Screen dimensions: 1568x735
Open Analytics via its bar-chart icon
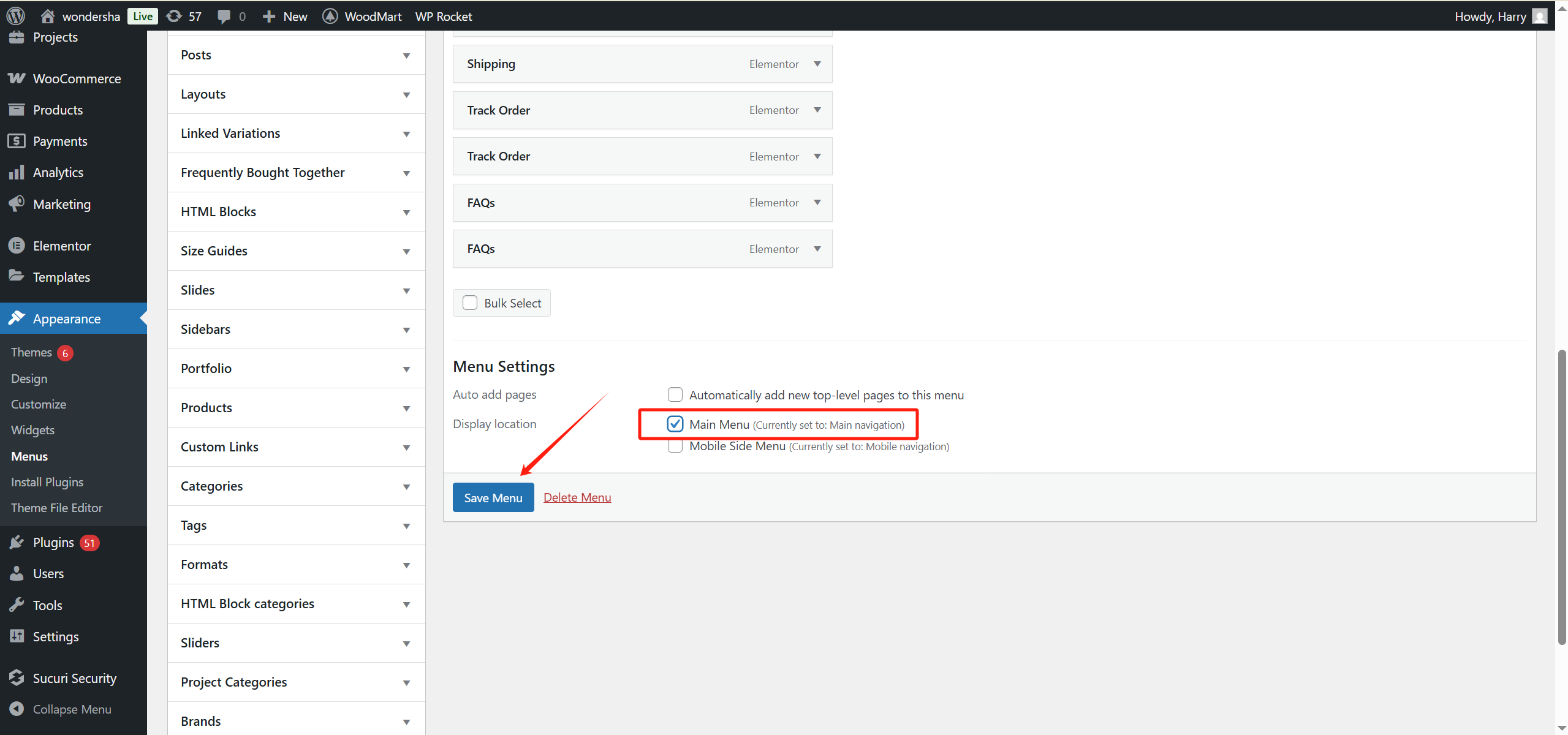coord(17,172)
